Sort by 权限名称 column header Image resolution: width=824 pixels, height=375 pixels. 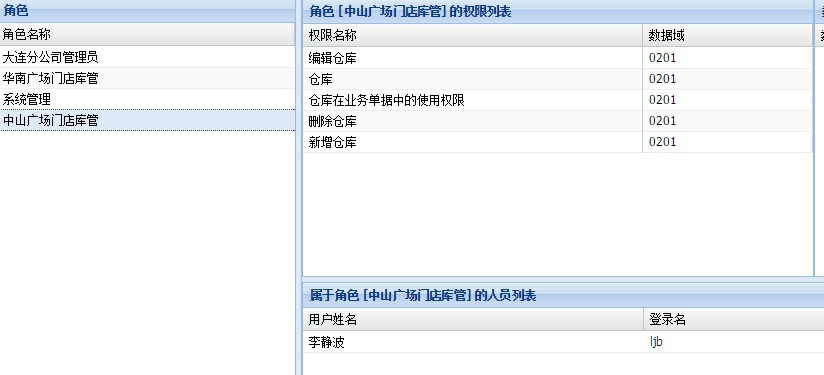tap(472, 36)
